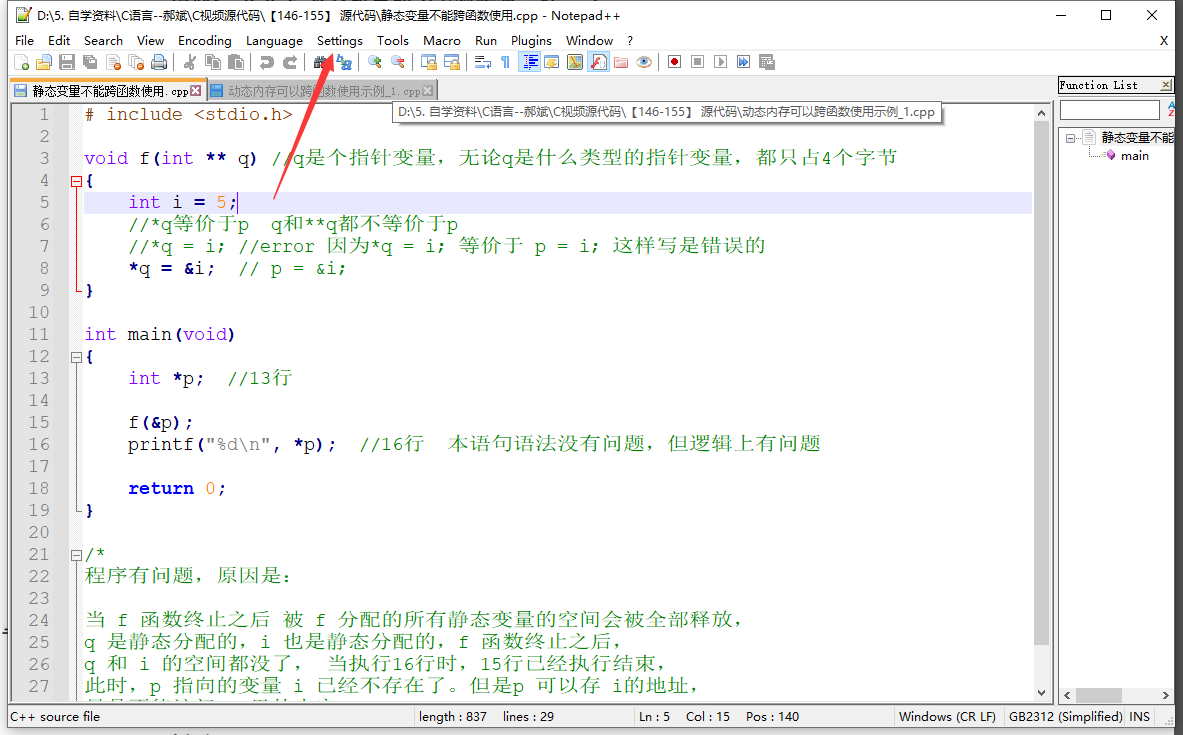Screen dimensions: 1183x735
Task: Collapse the file node in Function List tree
Action: [1070, 138]
